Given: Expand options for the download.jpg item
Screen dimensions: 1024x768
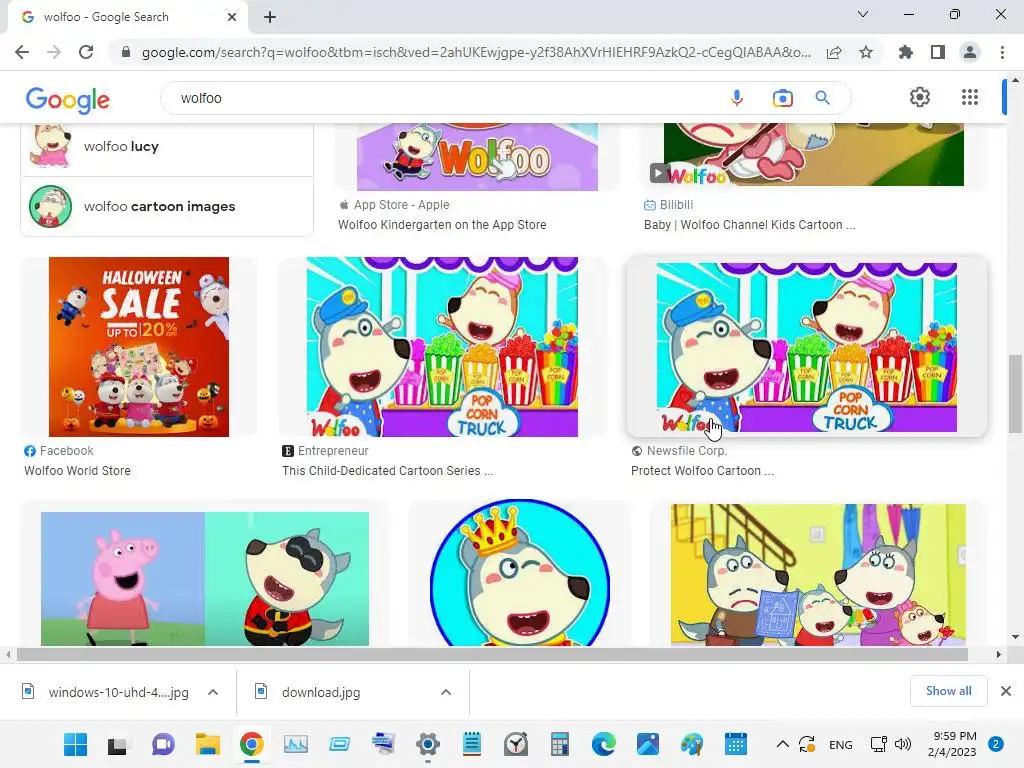Looking at the screenshot, I should (445, 692).
